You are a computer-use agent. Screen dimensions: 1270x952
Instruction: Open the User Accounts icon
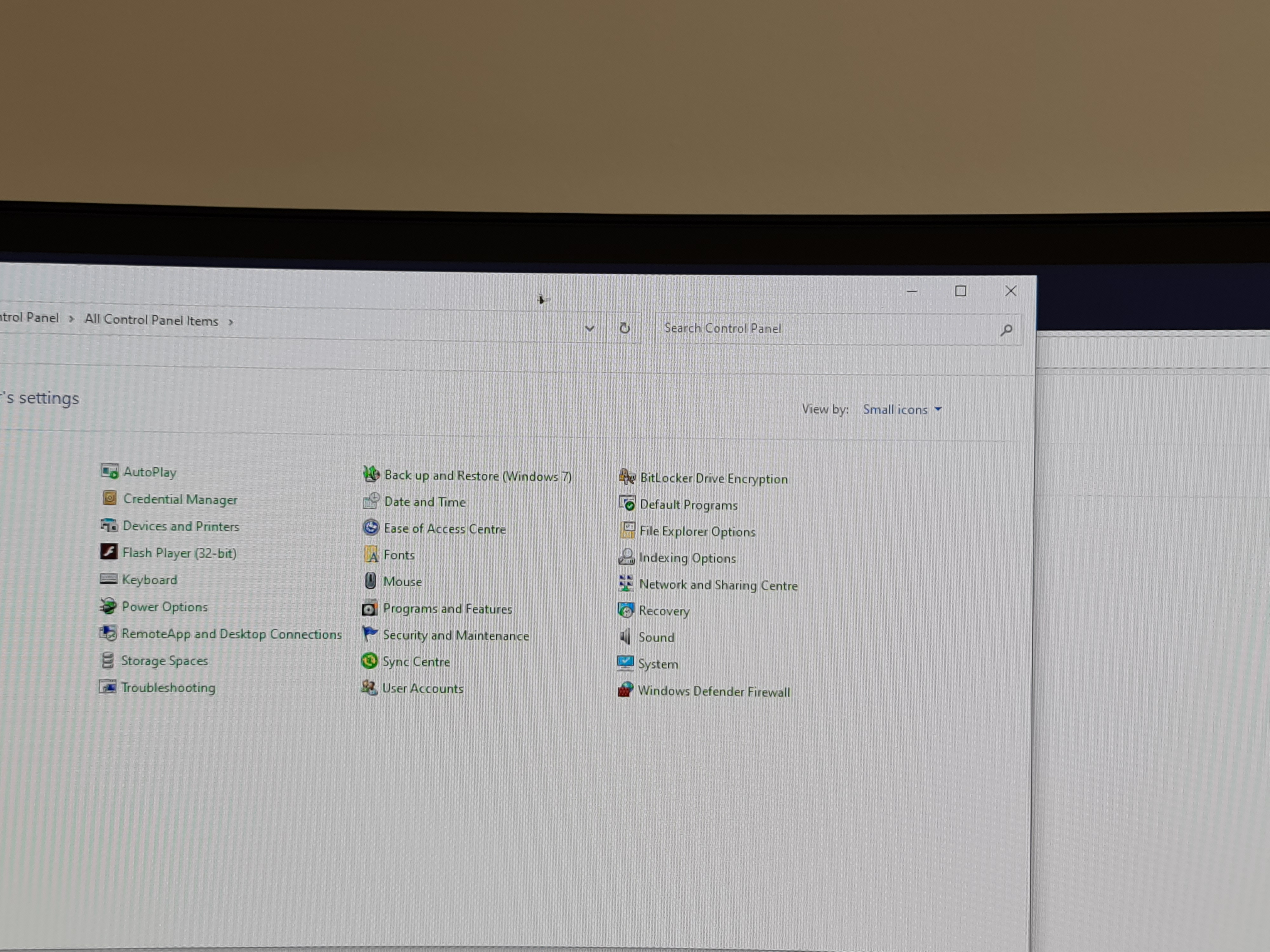coord(369,687)
